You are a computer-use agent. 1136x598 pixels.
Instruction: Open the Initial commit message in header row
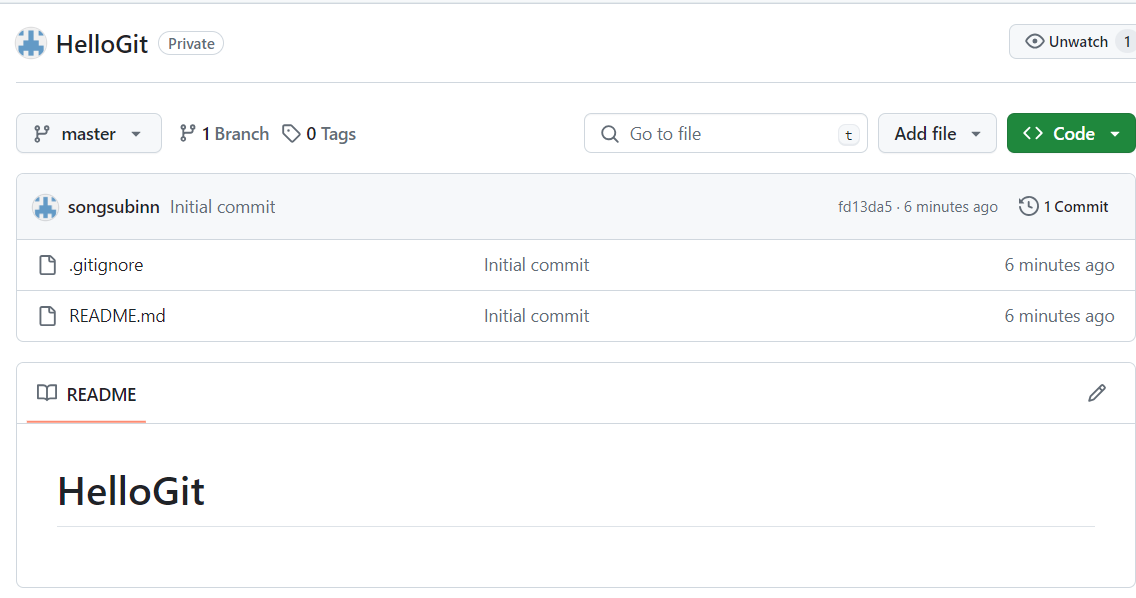click(x=222, y=207)
